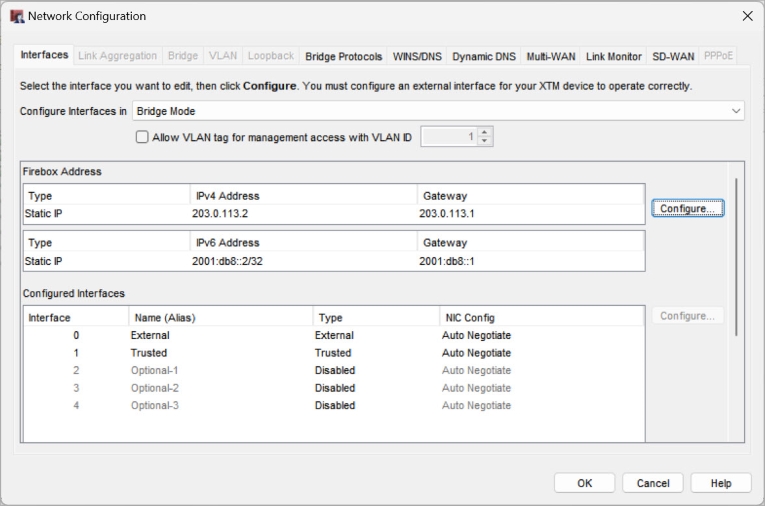
Task: Select the External interface row
Action: pyautogui.click(x=330, y=335)
